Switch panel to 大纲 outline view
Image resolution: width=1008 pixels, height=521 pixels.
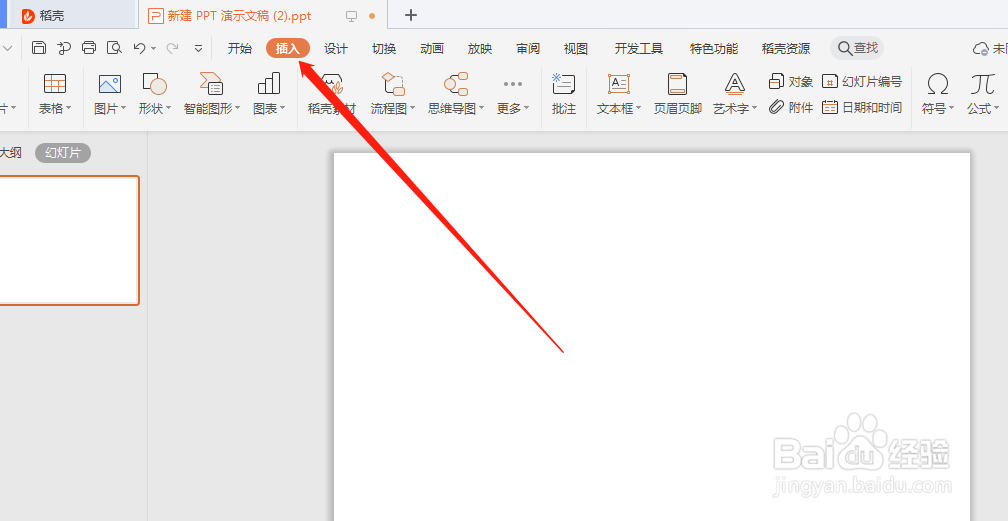[x=11, y=152]
